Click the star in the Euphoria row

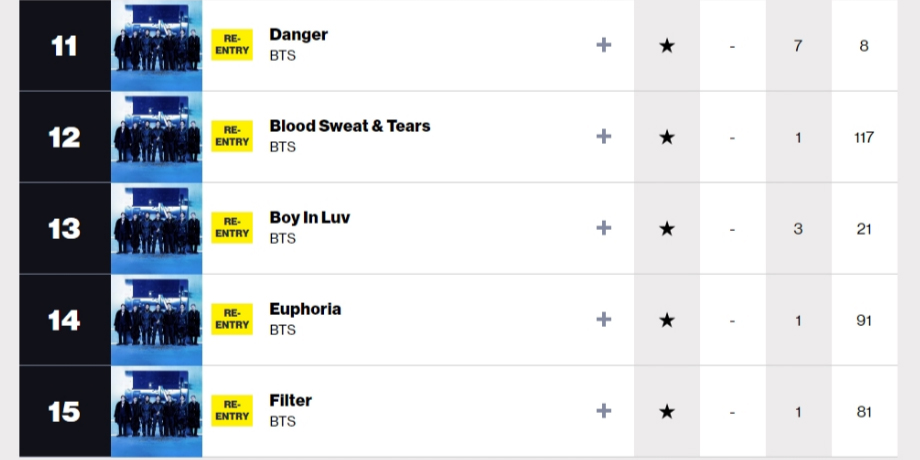pos(667,320)
